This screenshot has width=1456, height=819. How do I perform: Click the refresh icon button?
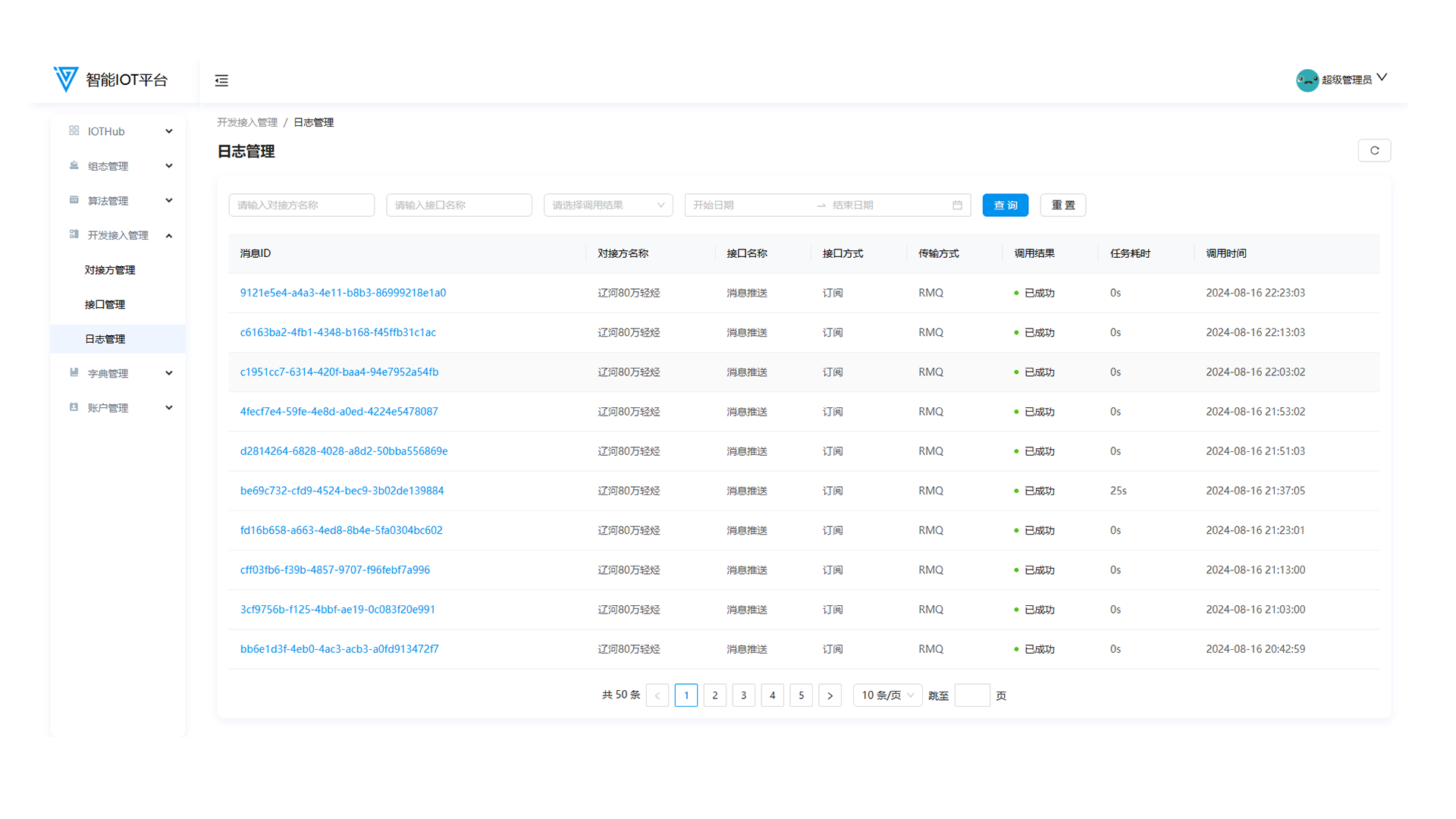coord(1374,151)
